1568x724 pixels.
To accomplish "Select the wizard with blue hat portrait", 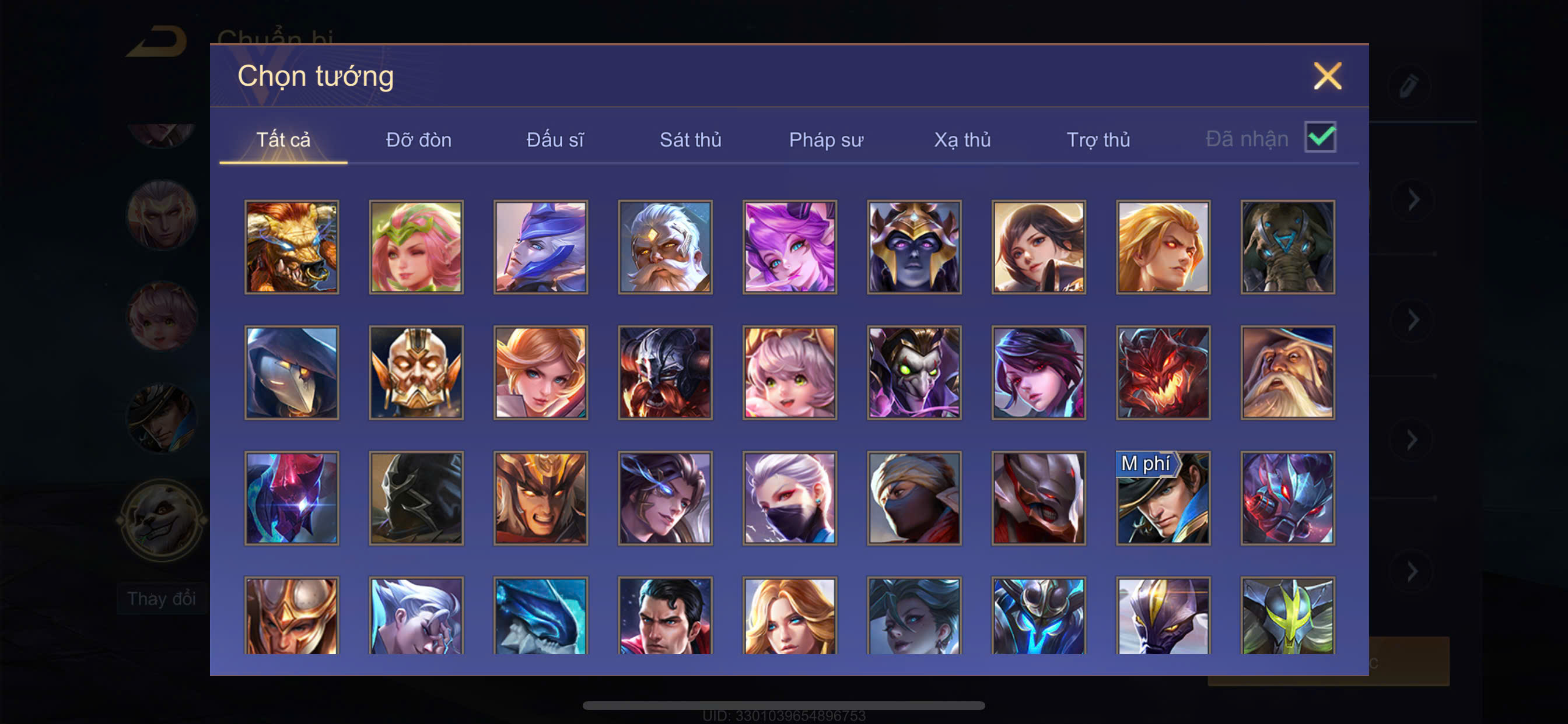I will tap(1287, 372).
